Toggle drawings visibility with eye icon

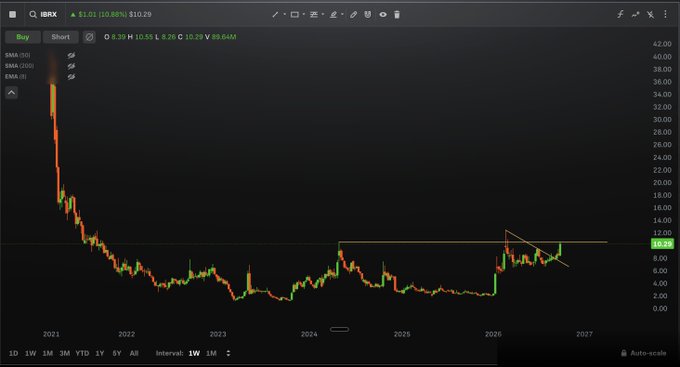[383, 14]
